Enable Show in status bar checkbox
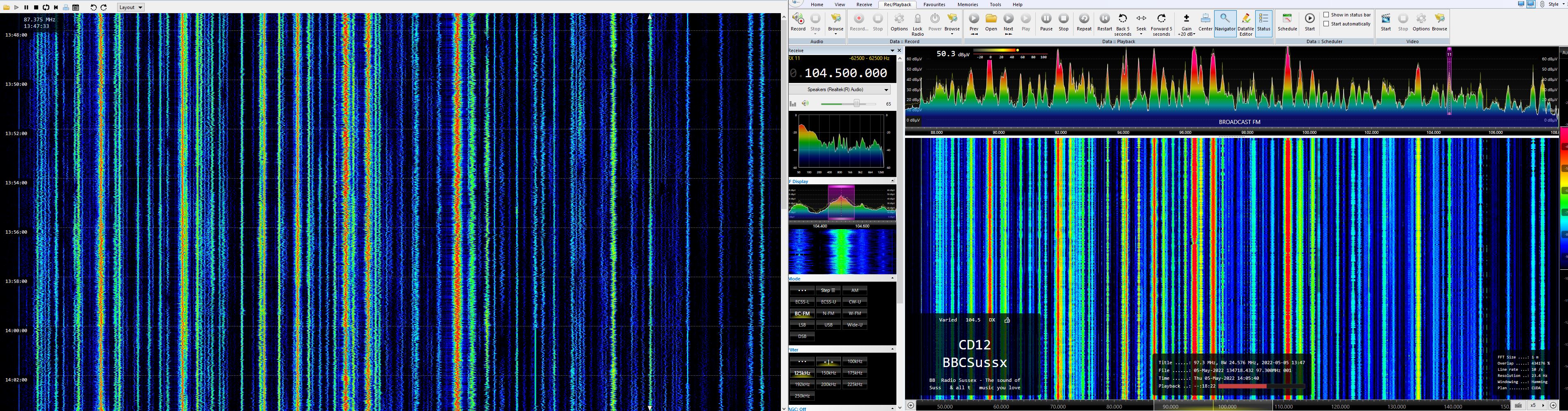 point(1326,15)
